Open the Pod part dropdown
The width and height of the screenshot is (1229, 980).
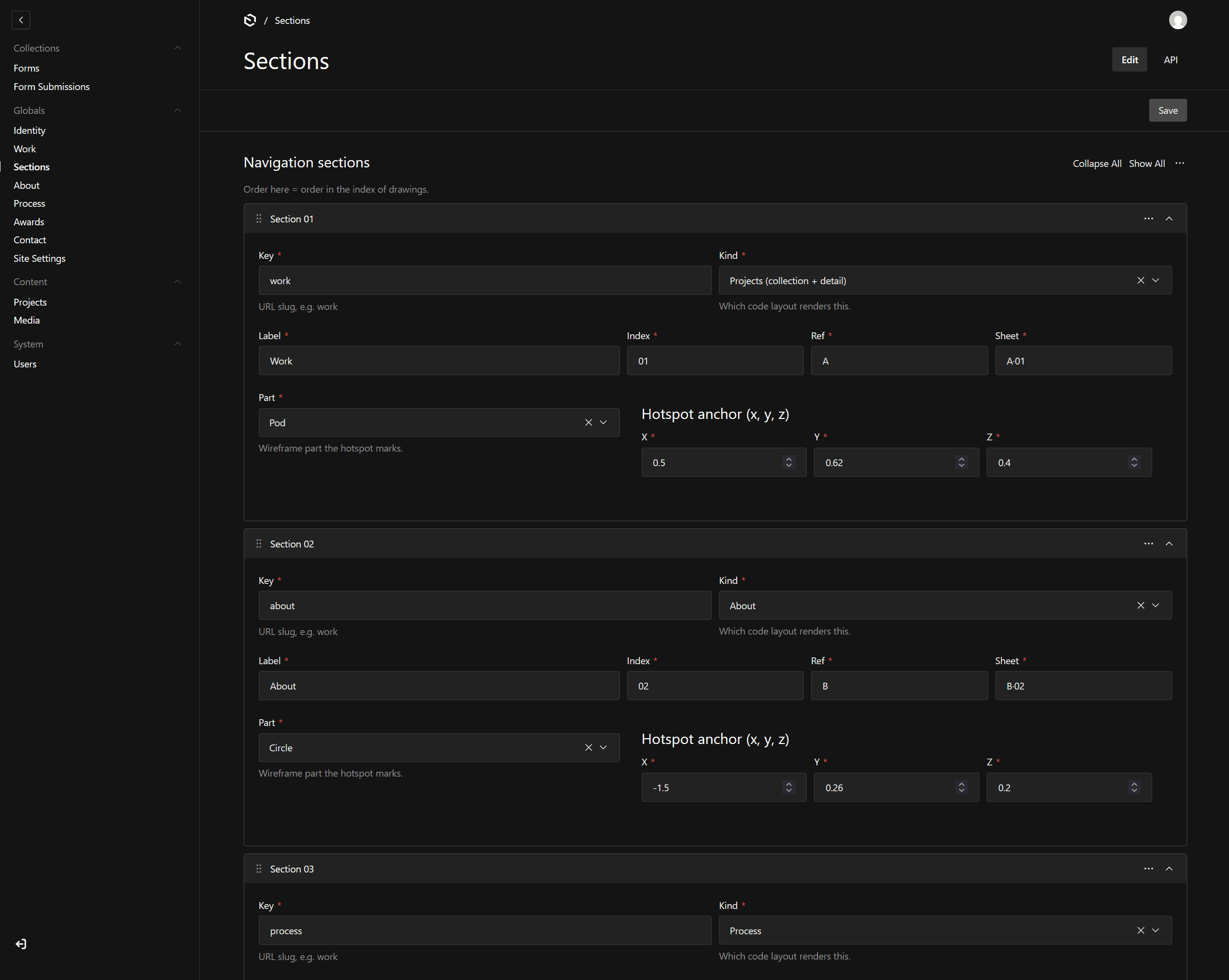coord(603,422)
